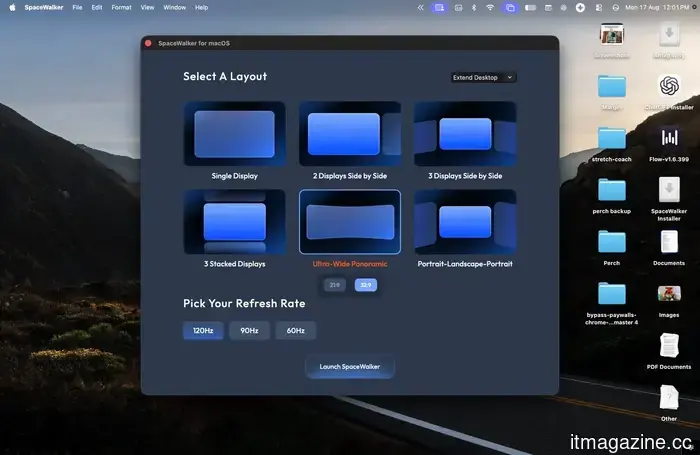Select the Flow-v1.6.399 desktop icon
The height and width of the screenshot is (455, 700).
tap(669, 144)
